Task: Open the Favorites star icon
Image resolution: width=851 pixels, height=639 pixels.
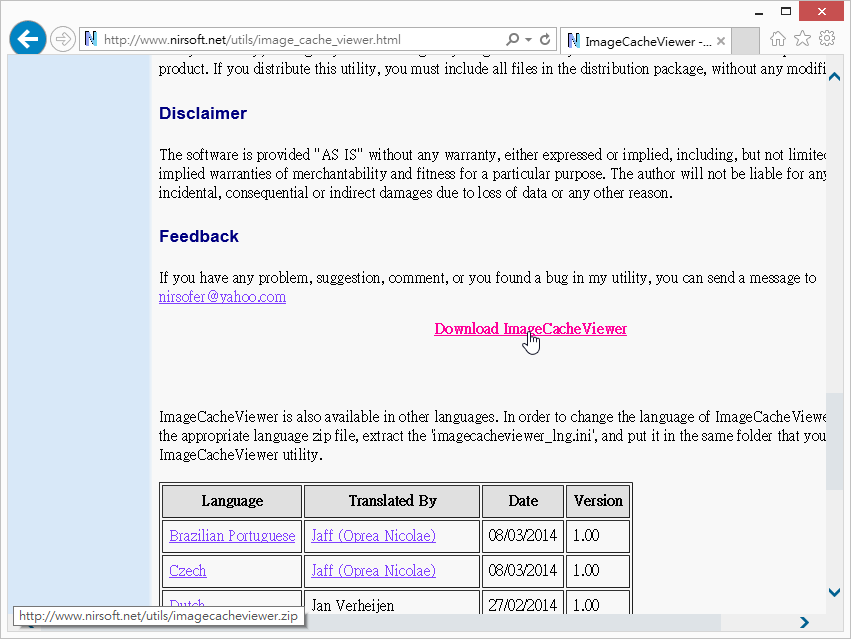Action: (802, 39)
